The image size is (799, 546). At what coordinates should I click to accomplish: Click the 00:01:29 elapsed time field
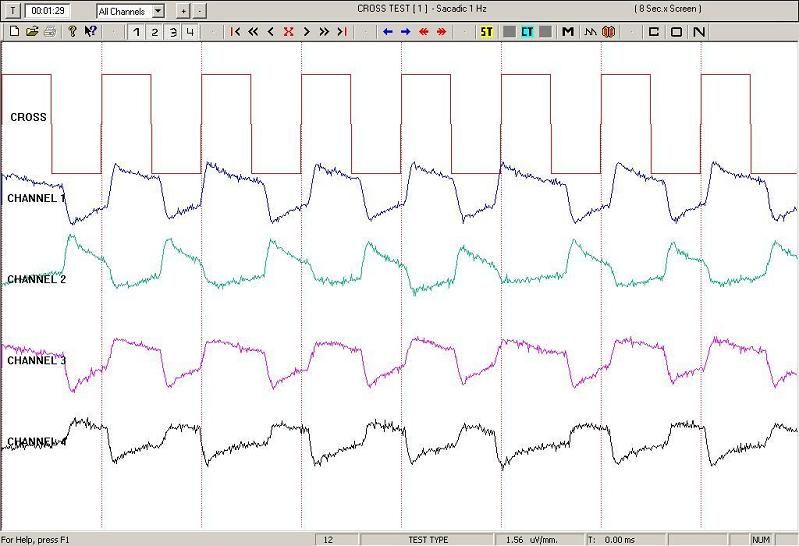tap(47, 11)
